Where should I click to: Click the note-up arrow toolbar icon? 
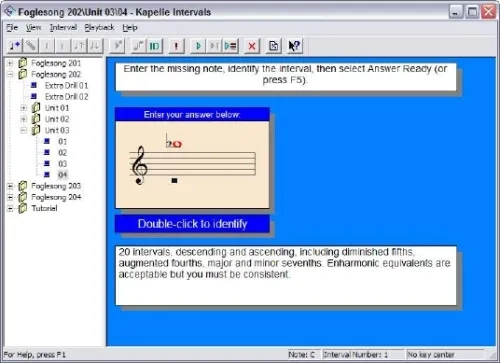point(79,46)
